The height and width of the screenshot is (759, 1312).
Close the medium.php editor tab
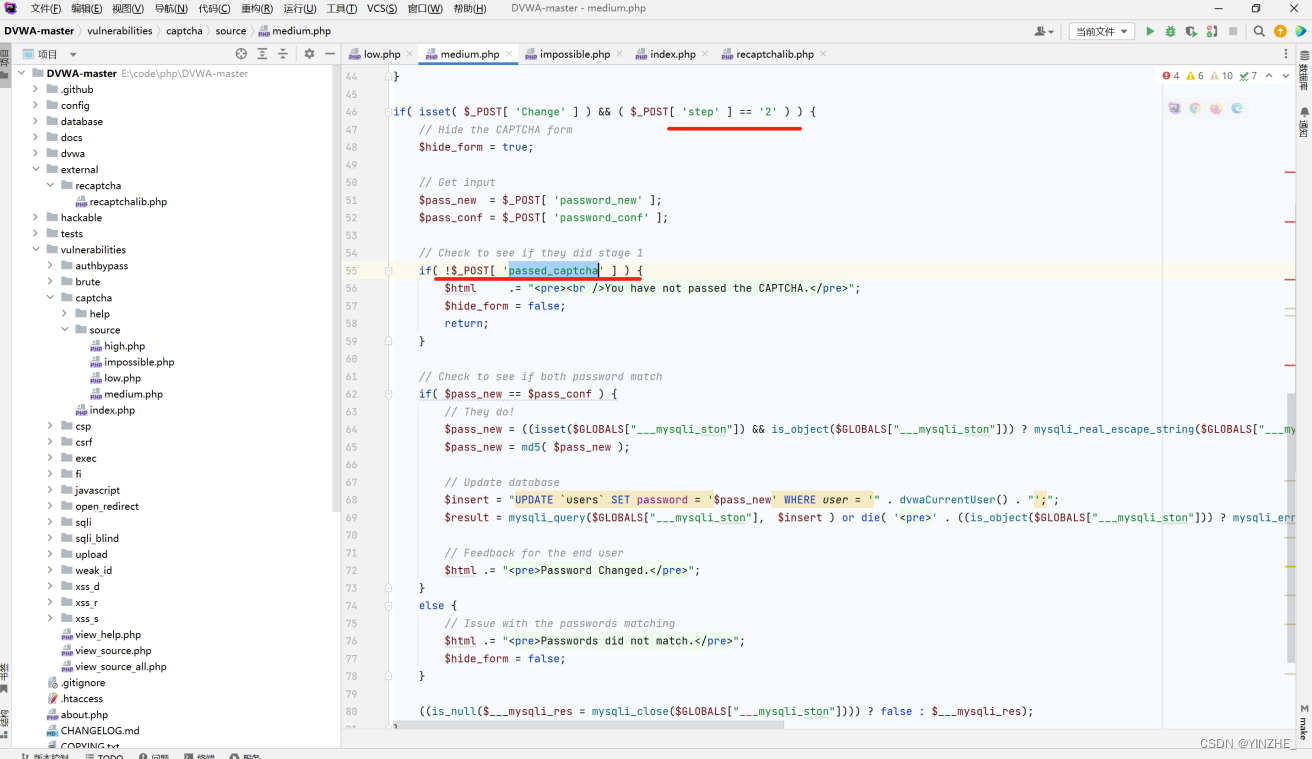509,54
